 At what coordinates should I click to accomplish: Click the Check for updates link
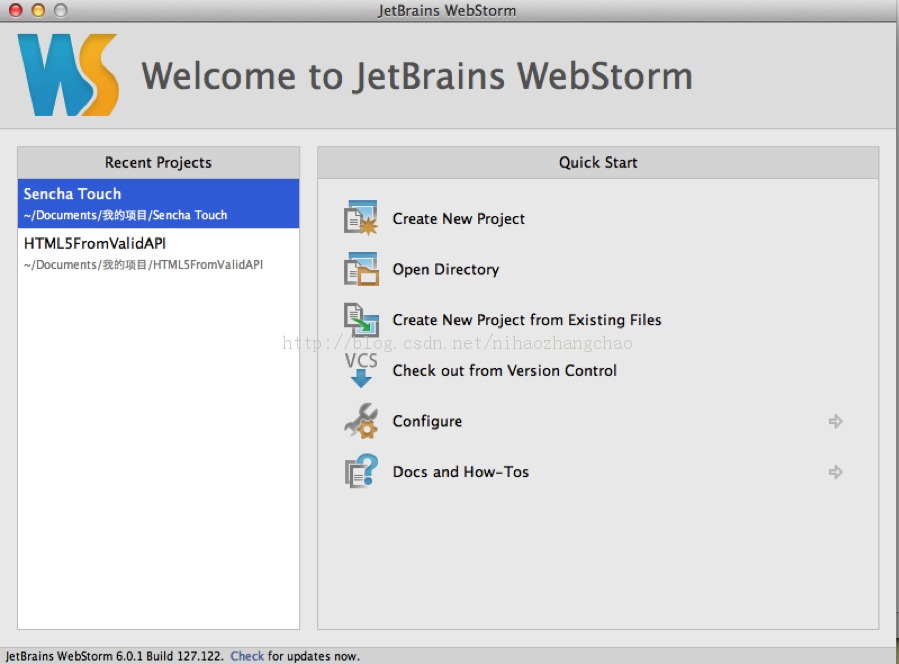click(247, 656)
